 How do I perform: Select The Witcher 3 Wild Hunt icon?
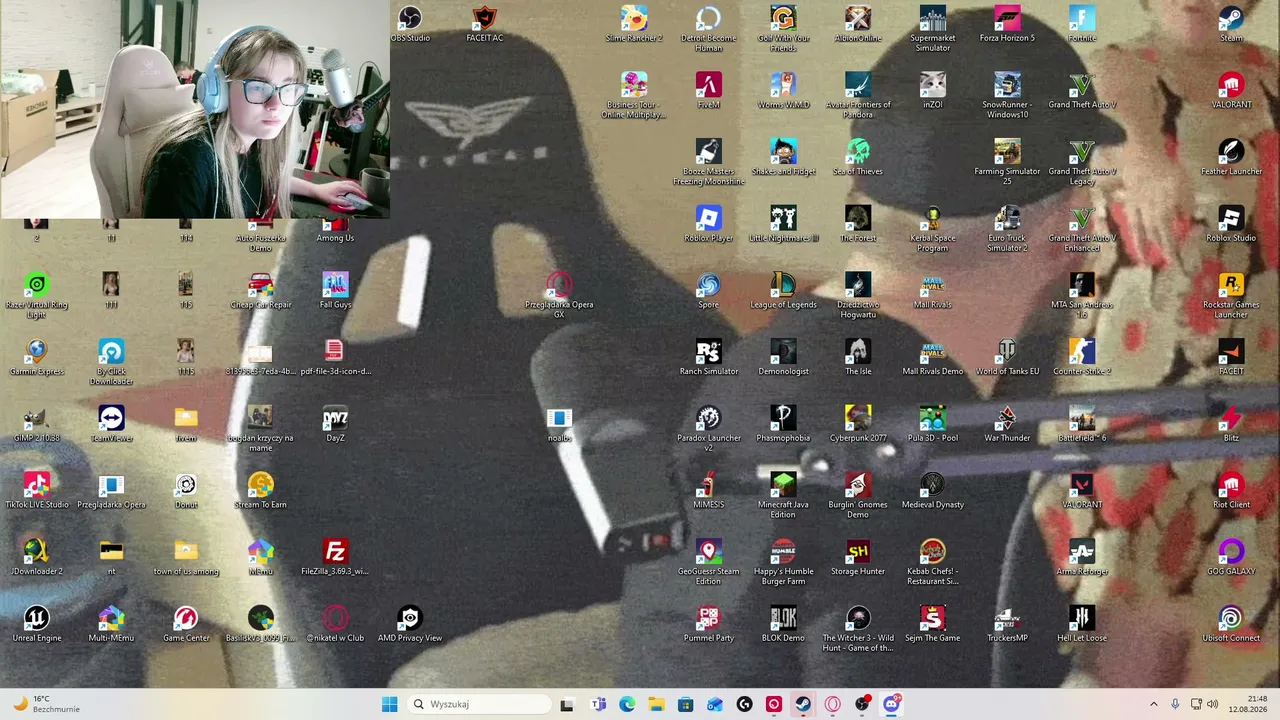pyautogui.click(x=858, y=629)
